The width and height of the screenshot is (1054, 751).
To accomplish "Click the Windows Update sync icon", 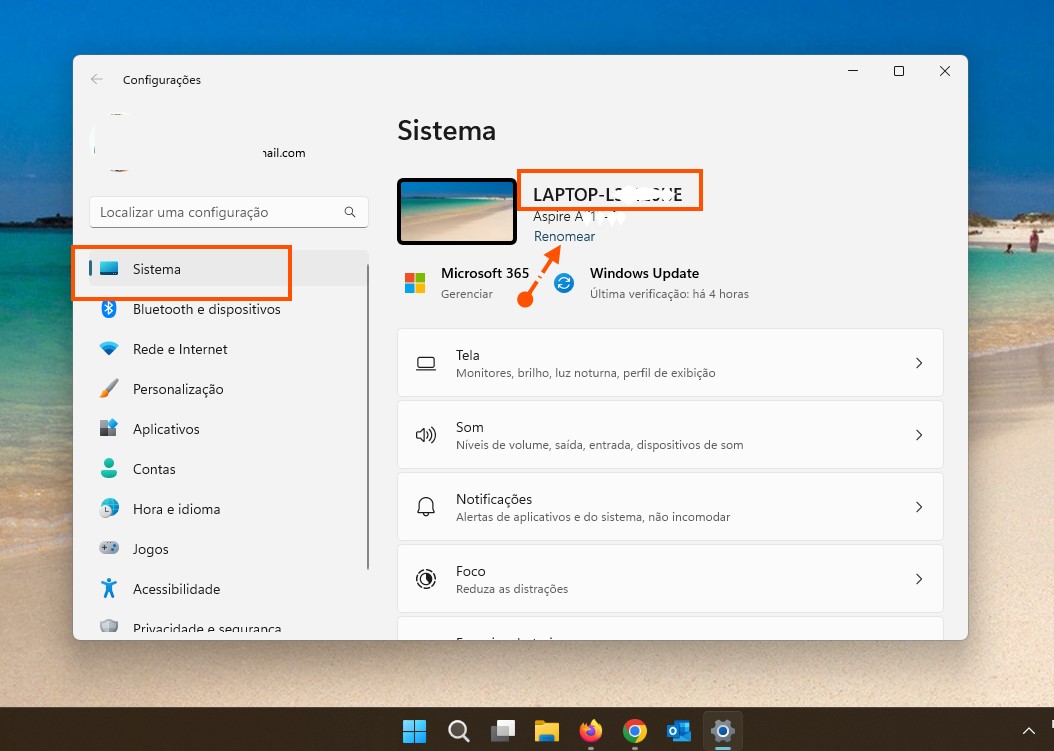I will [x=564, y=283].
